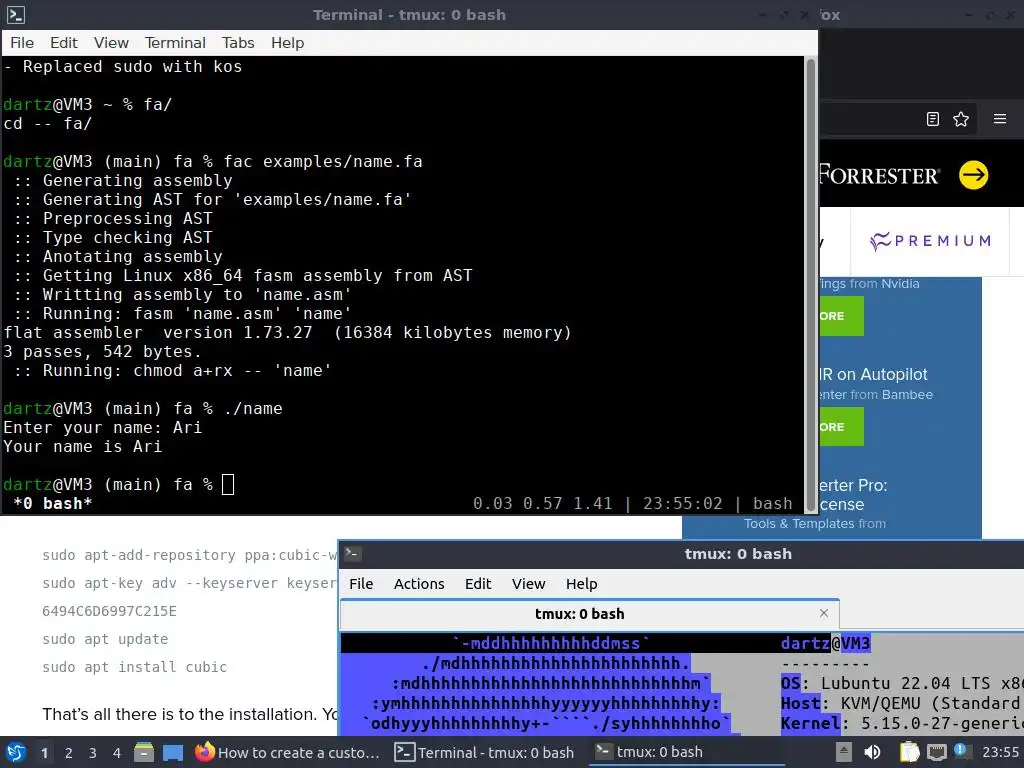The image size is (1024, 768).
Task: Click the taskbar clock showing 23:55
Action: click(1000, 752)
